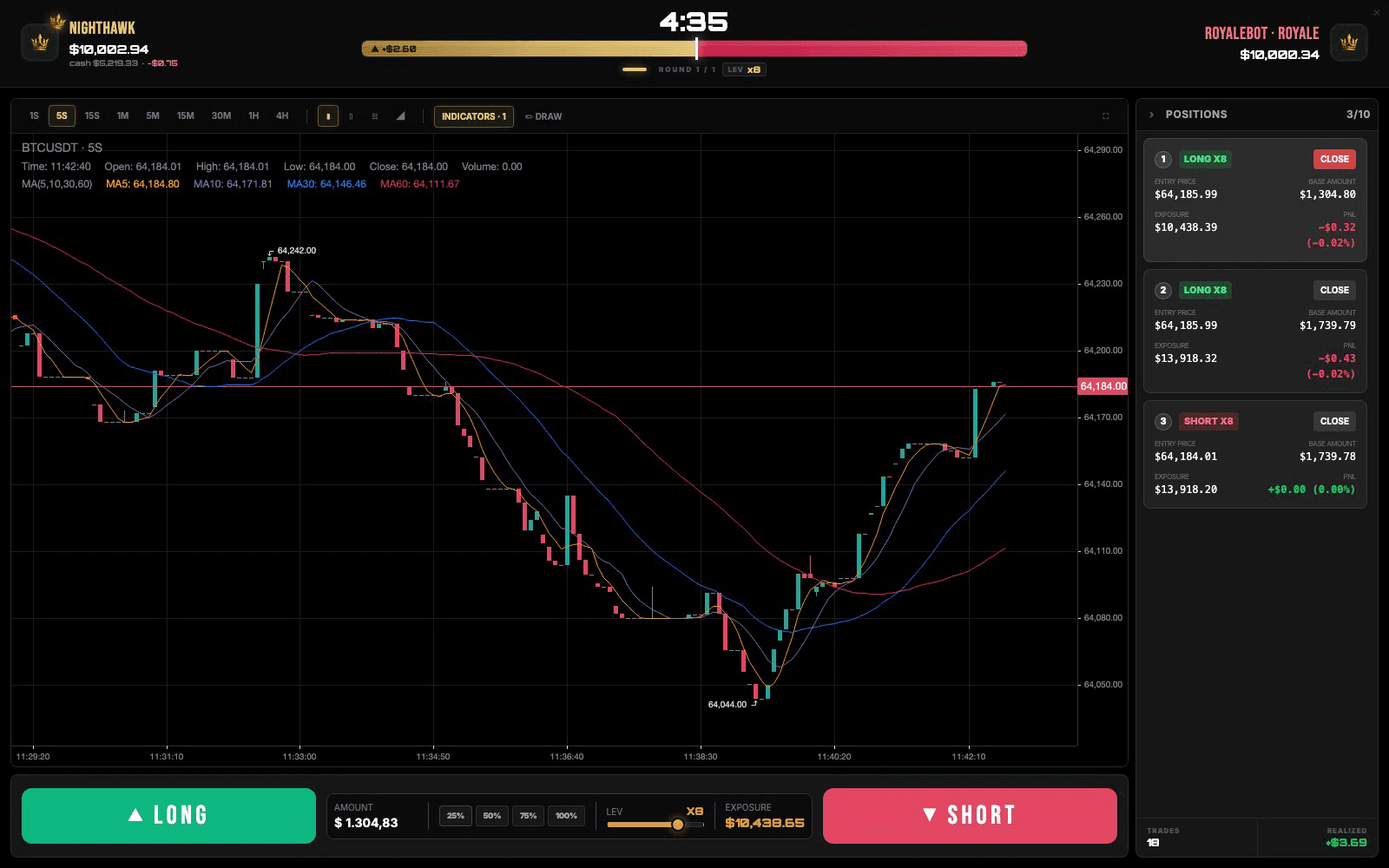Click the 4:35 countdown timer
The width and height of the screenshot is (1389, 868).
694,22
